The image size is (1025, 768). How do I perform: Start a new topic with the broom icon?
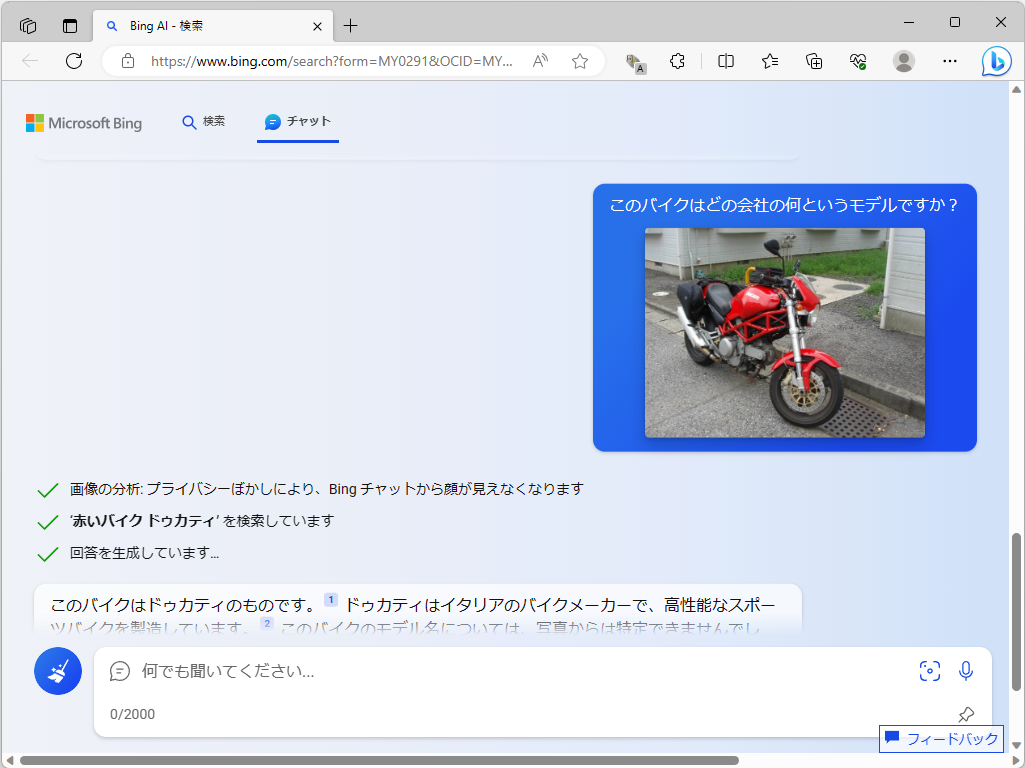point(57,671)
